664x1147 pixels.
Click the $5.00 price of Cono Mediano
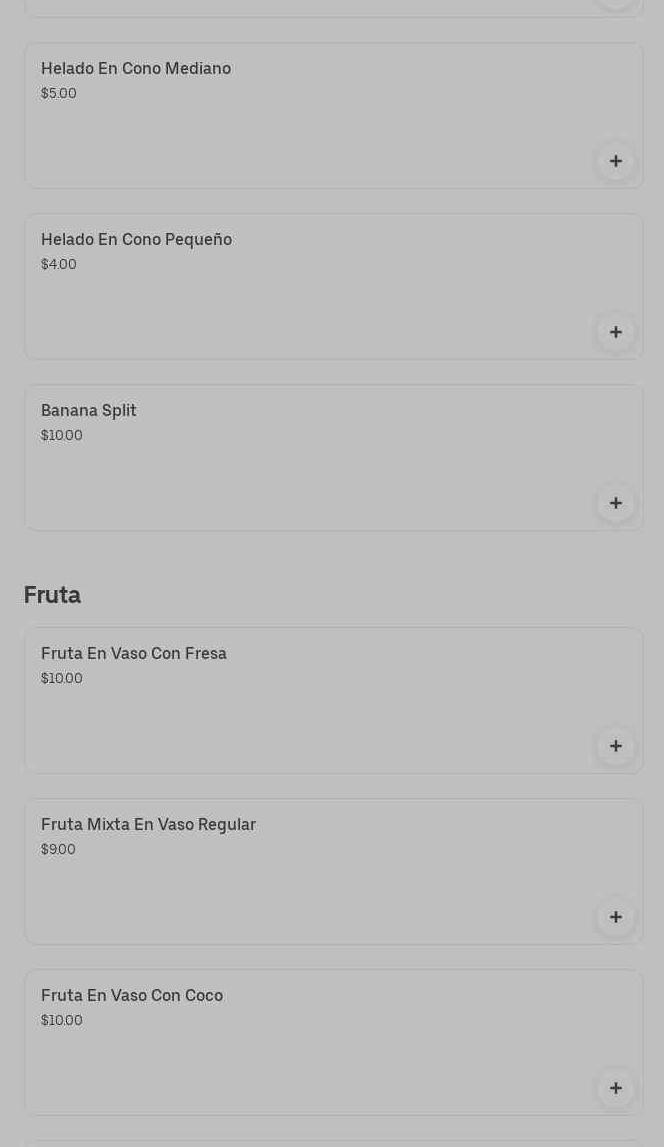[x=59, y=93]
